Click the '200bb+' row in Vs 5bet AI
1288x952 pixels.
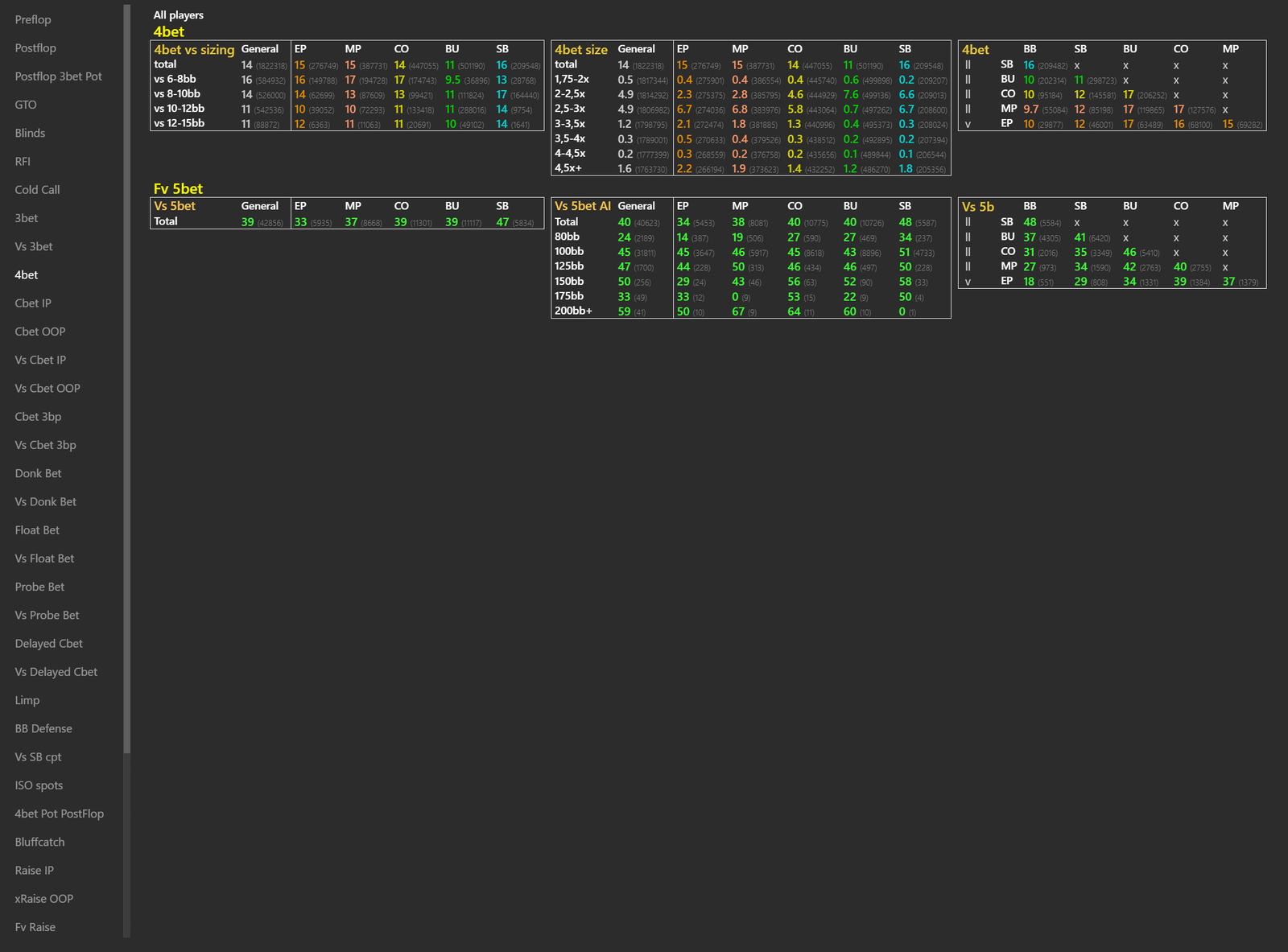tap(573, 311)
